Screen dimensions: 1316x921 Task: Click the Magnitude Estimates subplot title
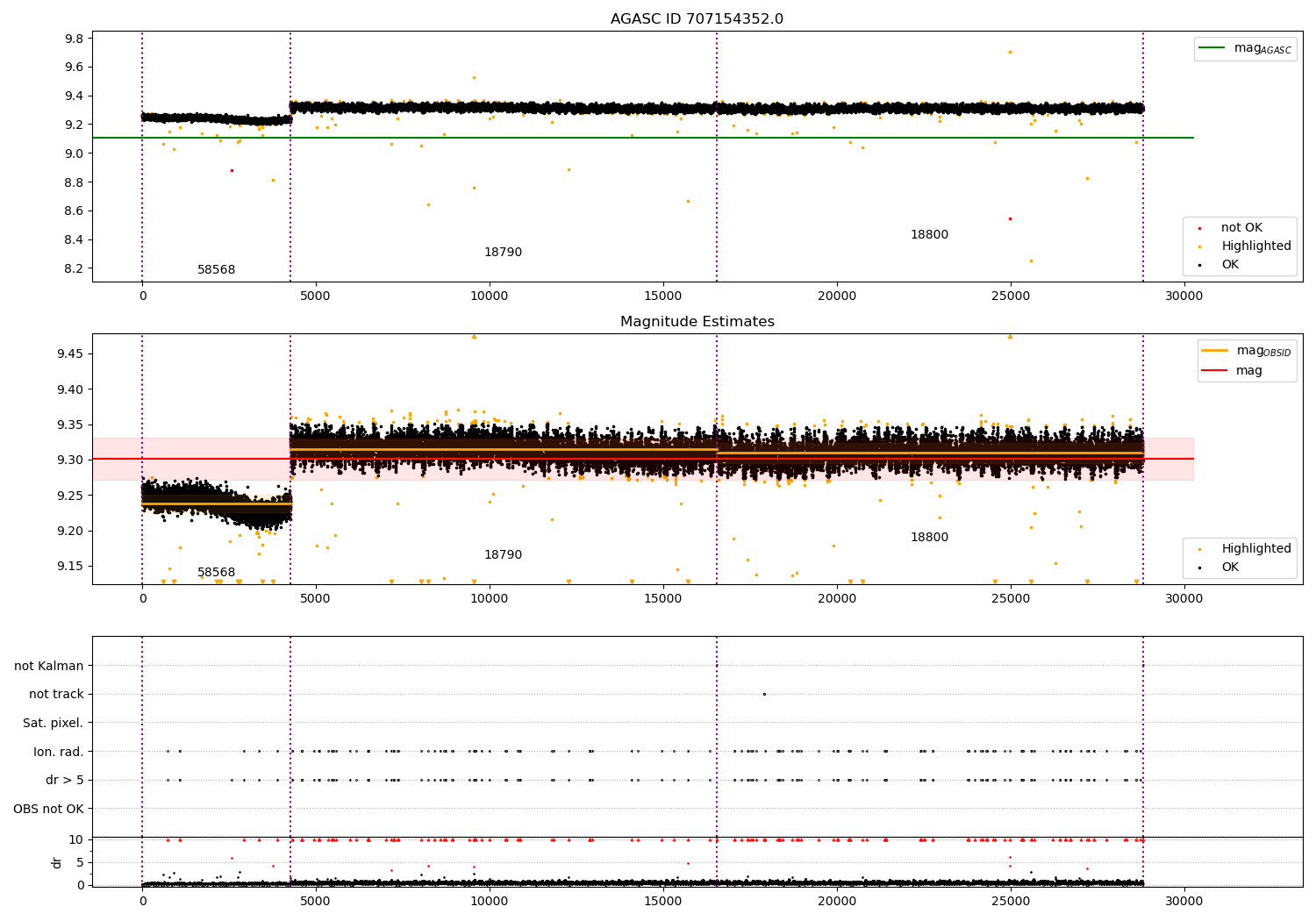click(697, 322)
